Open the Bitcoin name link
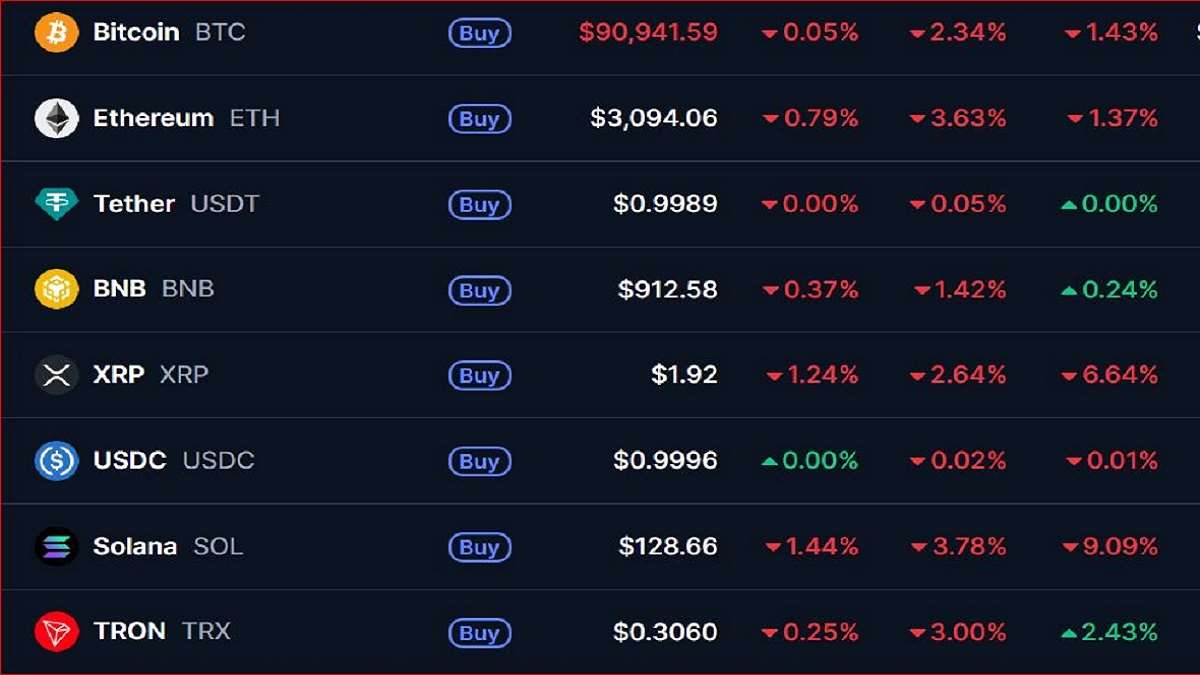This screenshot has width=1200, height=675. tap(136, 32)
